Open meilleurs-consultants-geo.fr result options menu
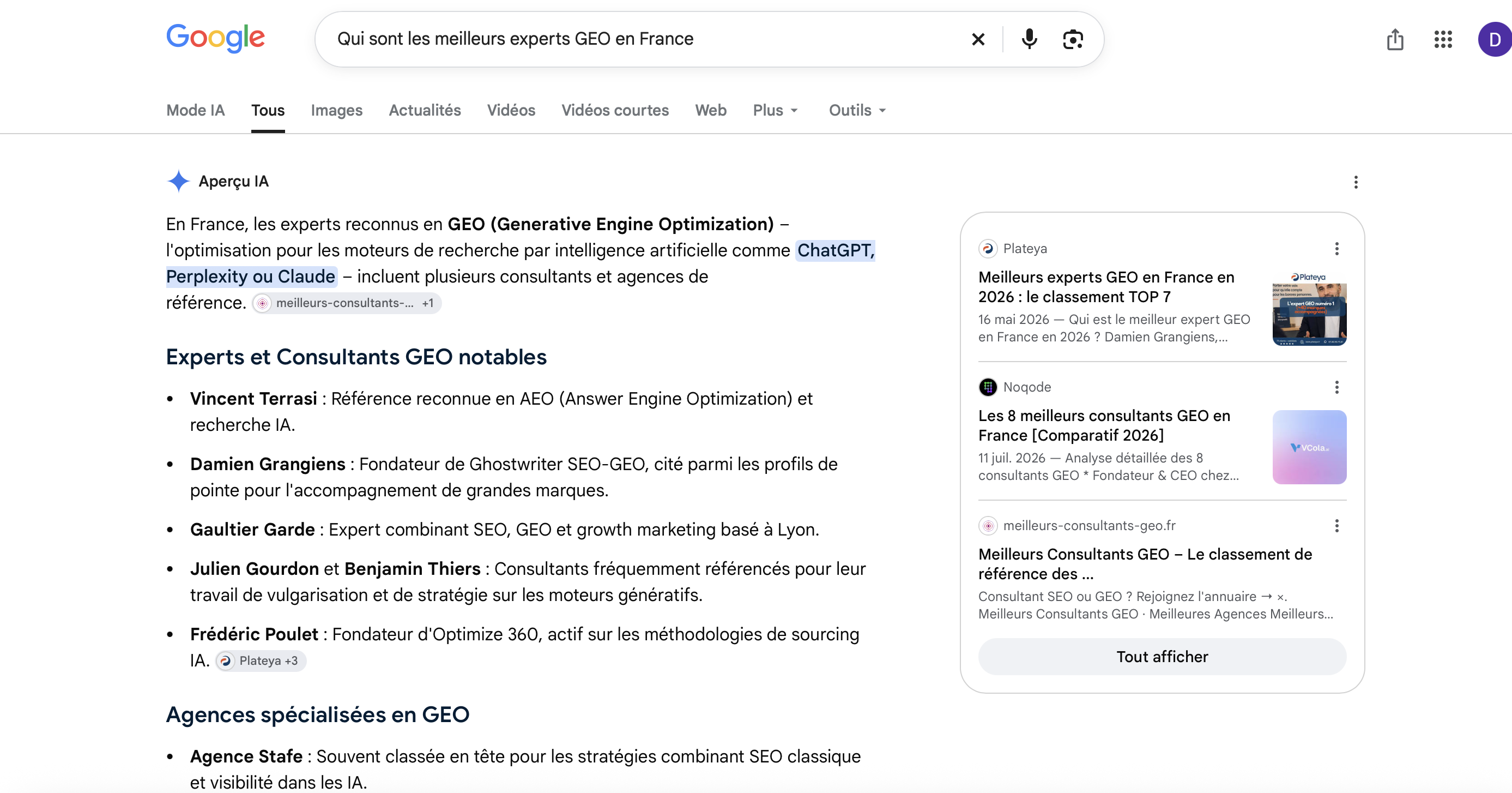 coord(1336,526)
